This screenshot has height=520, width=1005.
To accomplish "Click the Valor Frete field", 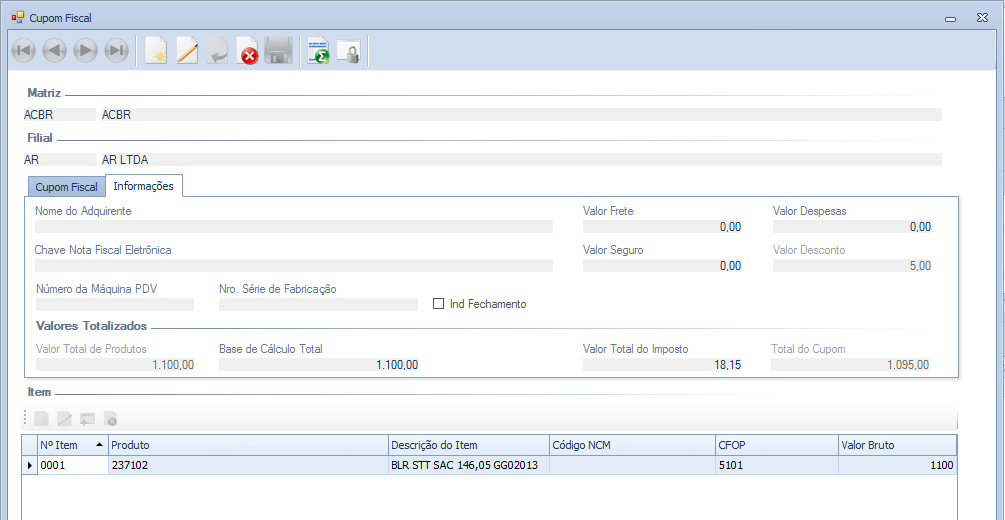I will (662, 227).
